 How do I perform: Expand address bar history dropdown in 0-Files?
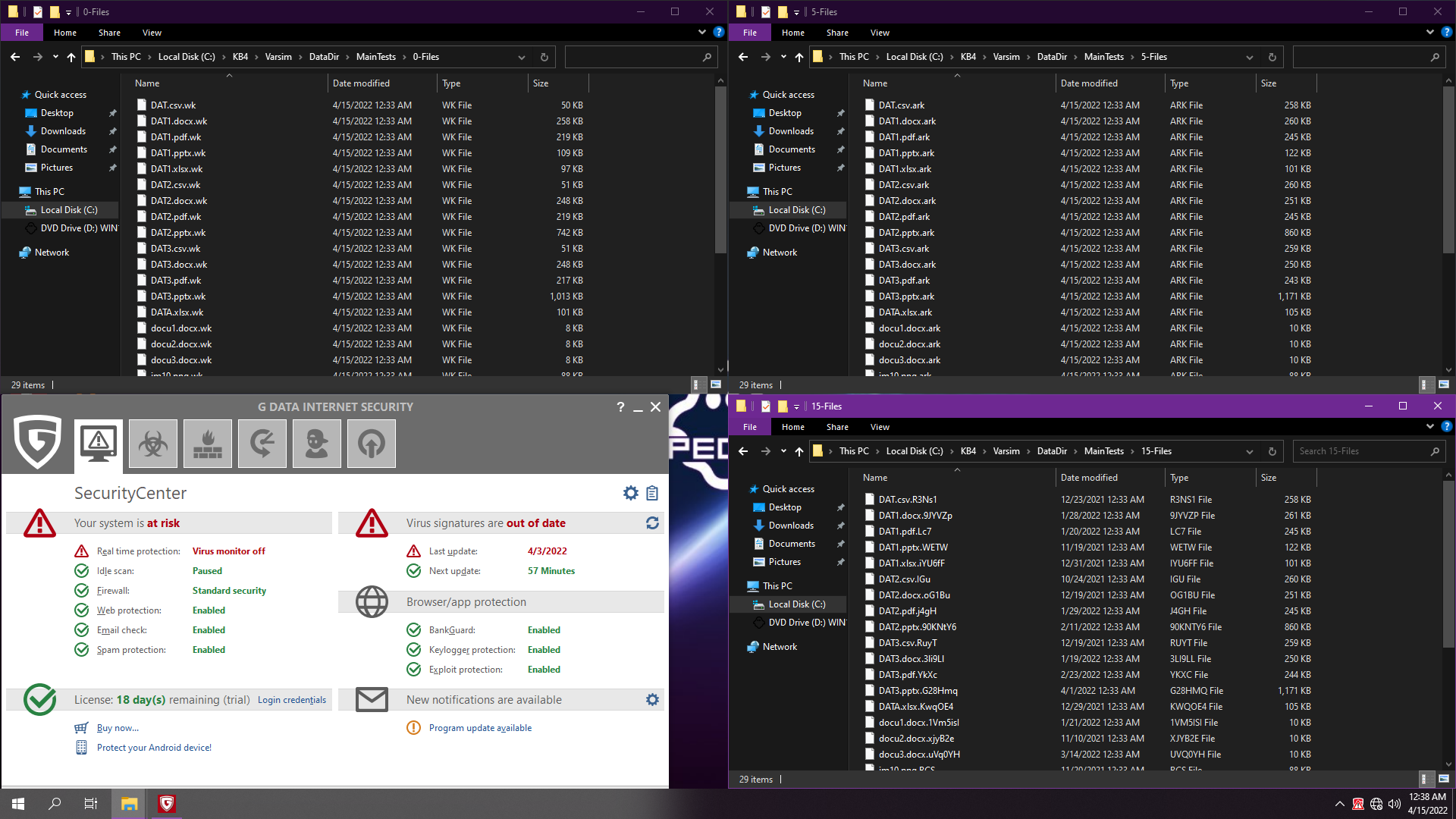click(522, 57)
